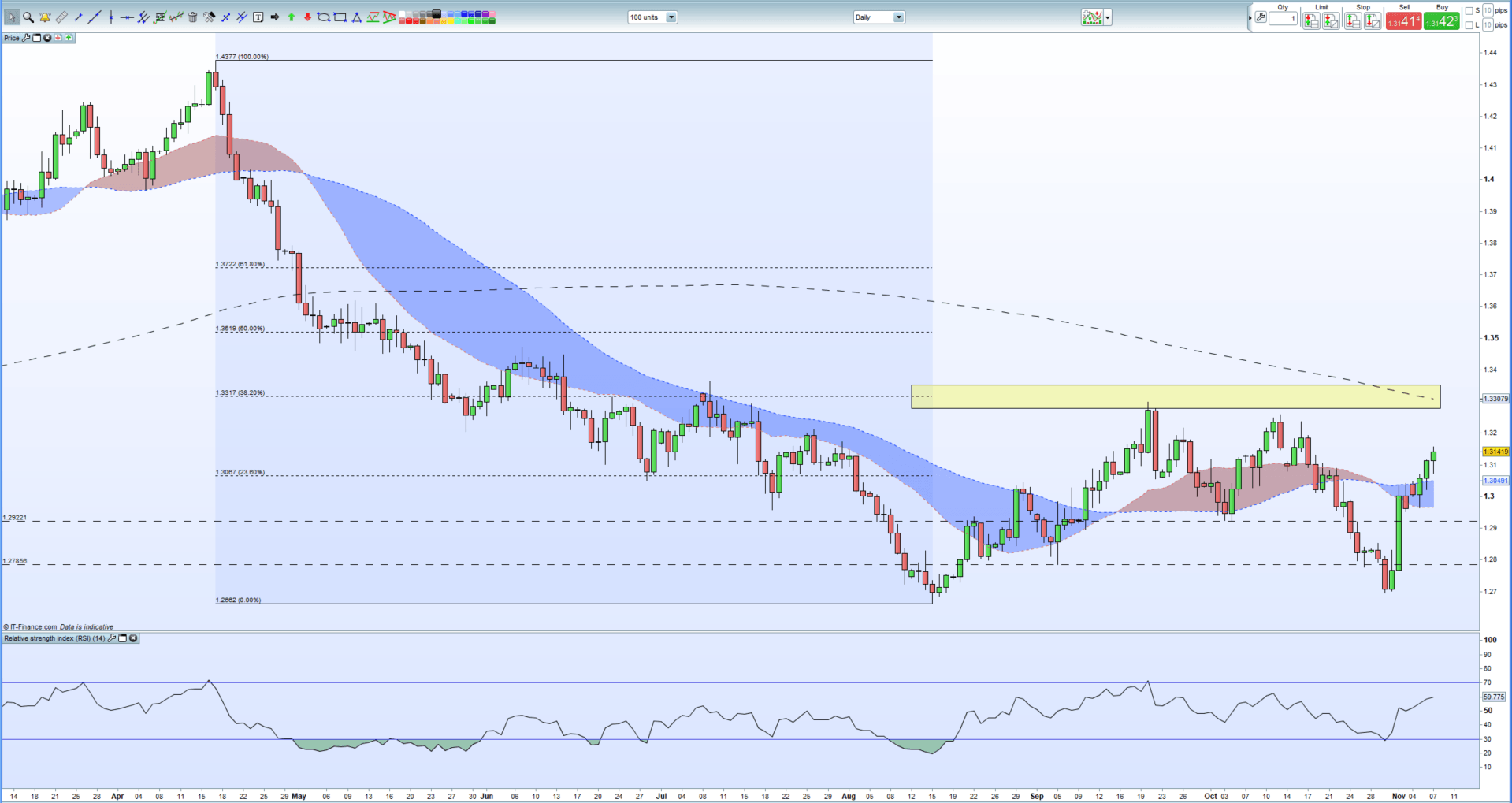Select the ellipse drawing tool

(324, 17)
